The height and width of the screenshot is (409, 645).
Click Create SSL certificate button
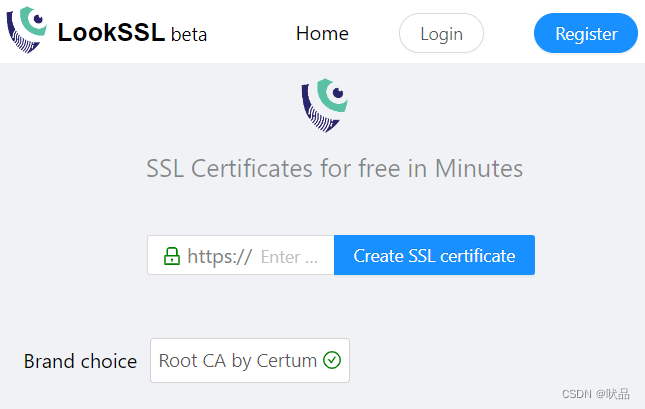434,256
